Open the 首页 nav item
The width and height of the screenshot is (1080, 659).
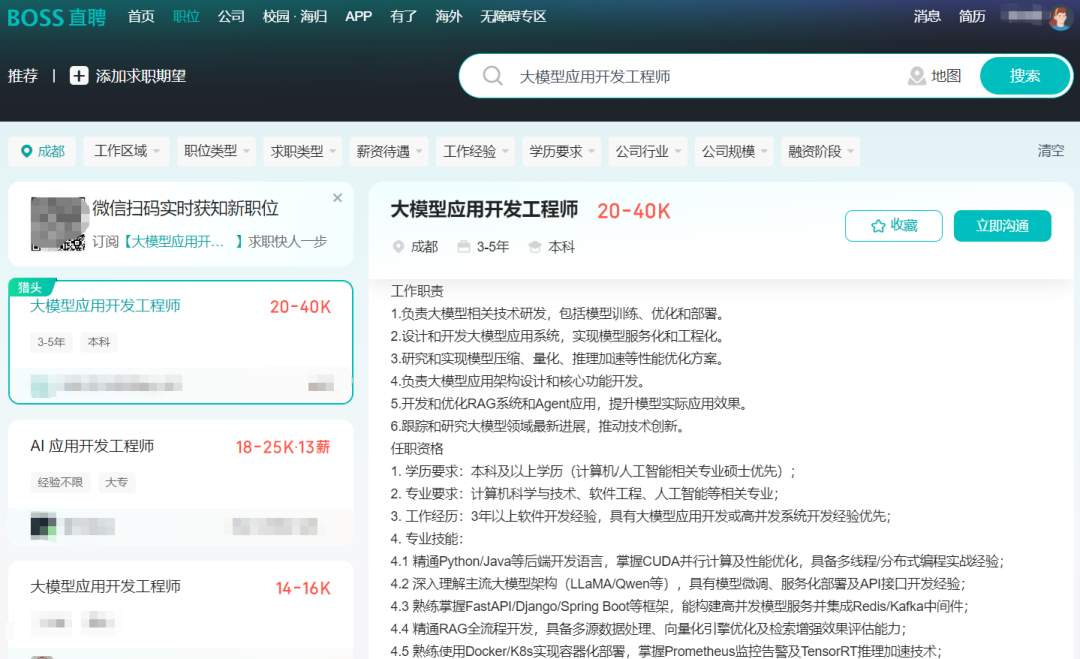[x=141, y=17]
